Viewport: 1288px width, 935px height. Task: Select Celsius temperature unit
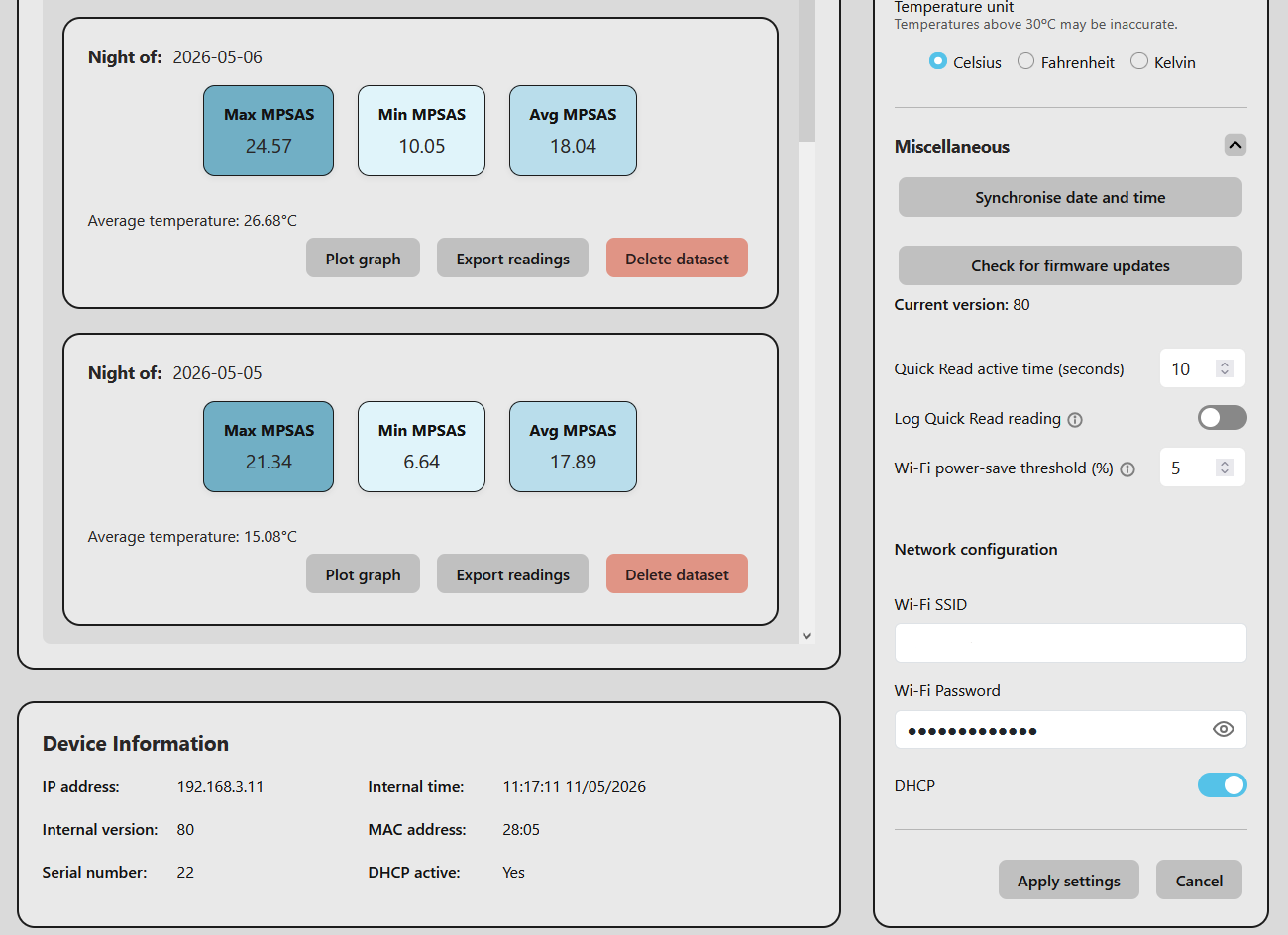(x=938, y=61)
